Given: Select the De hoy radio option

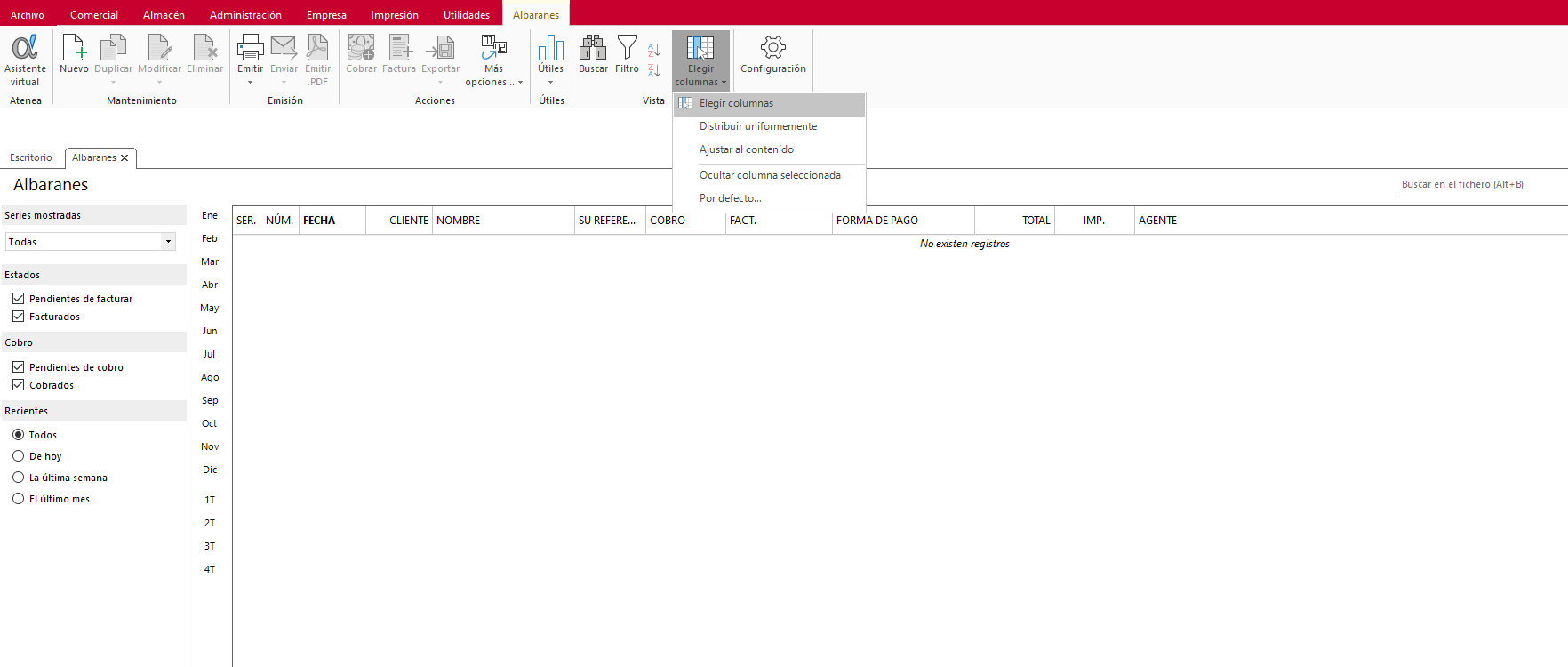Looking at the screenshot, I should point(18,456).
